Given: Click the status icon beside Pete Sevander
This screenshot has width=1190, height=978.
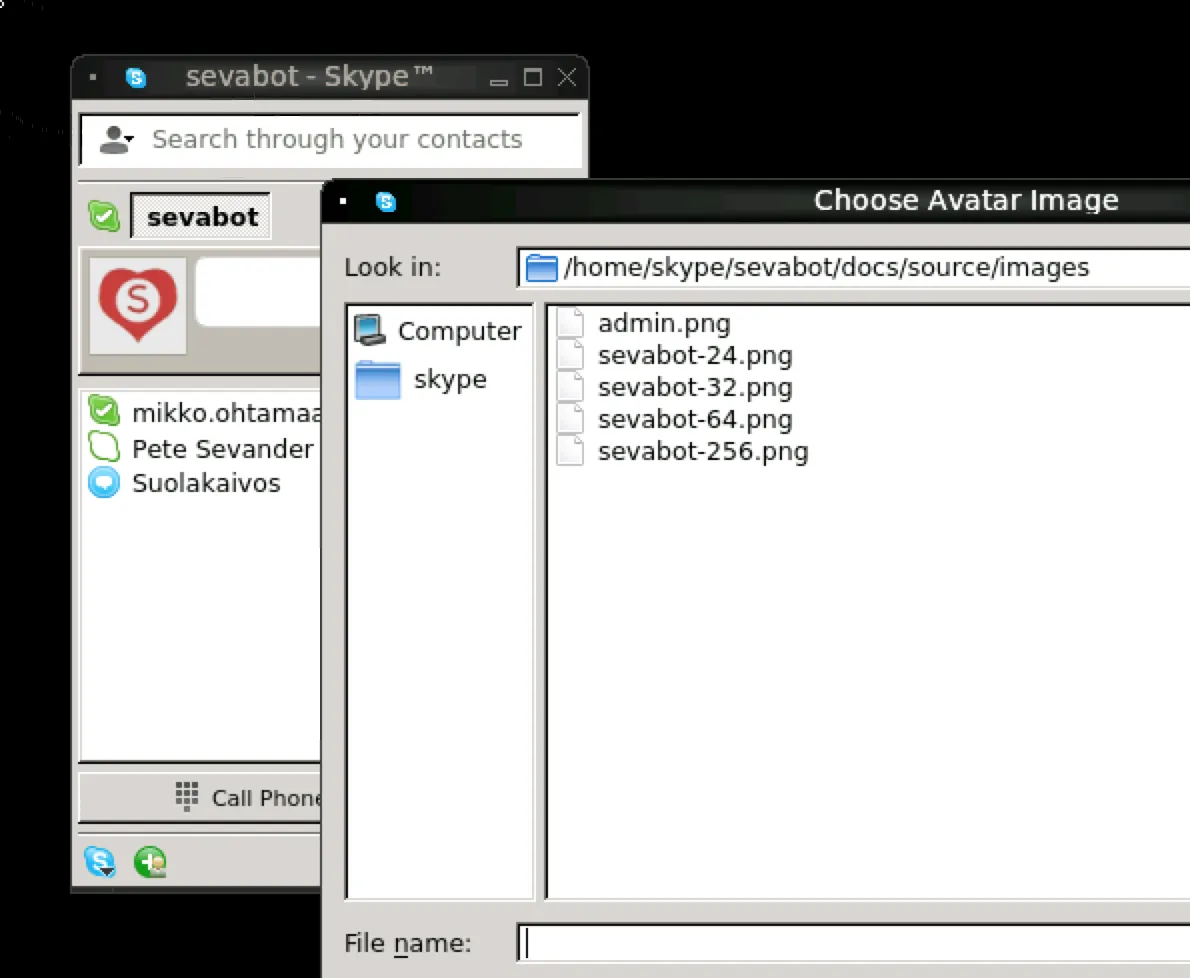Looking at the screenshot, I should (x=104, y=448).
